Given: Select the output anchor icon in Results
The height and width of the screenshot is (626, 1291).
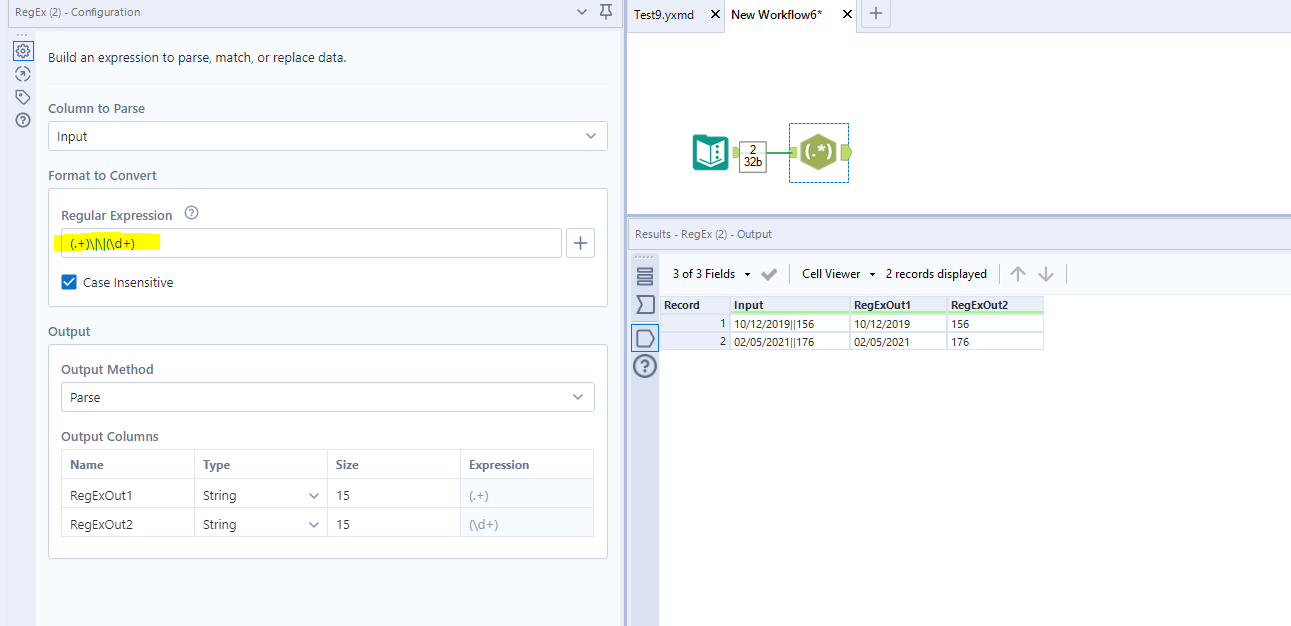Looking at the screenshot, I should 644,338.
